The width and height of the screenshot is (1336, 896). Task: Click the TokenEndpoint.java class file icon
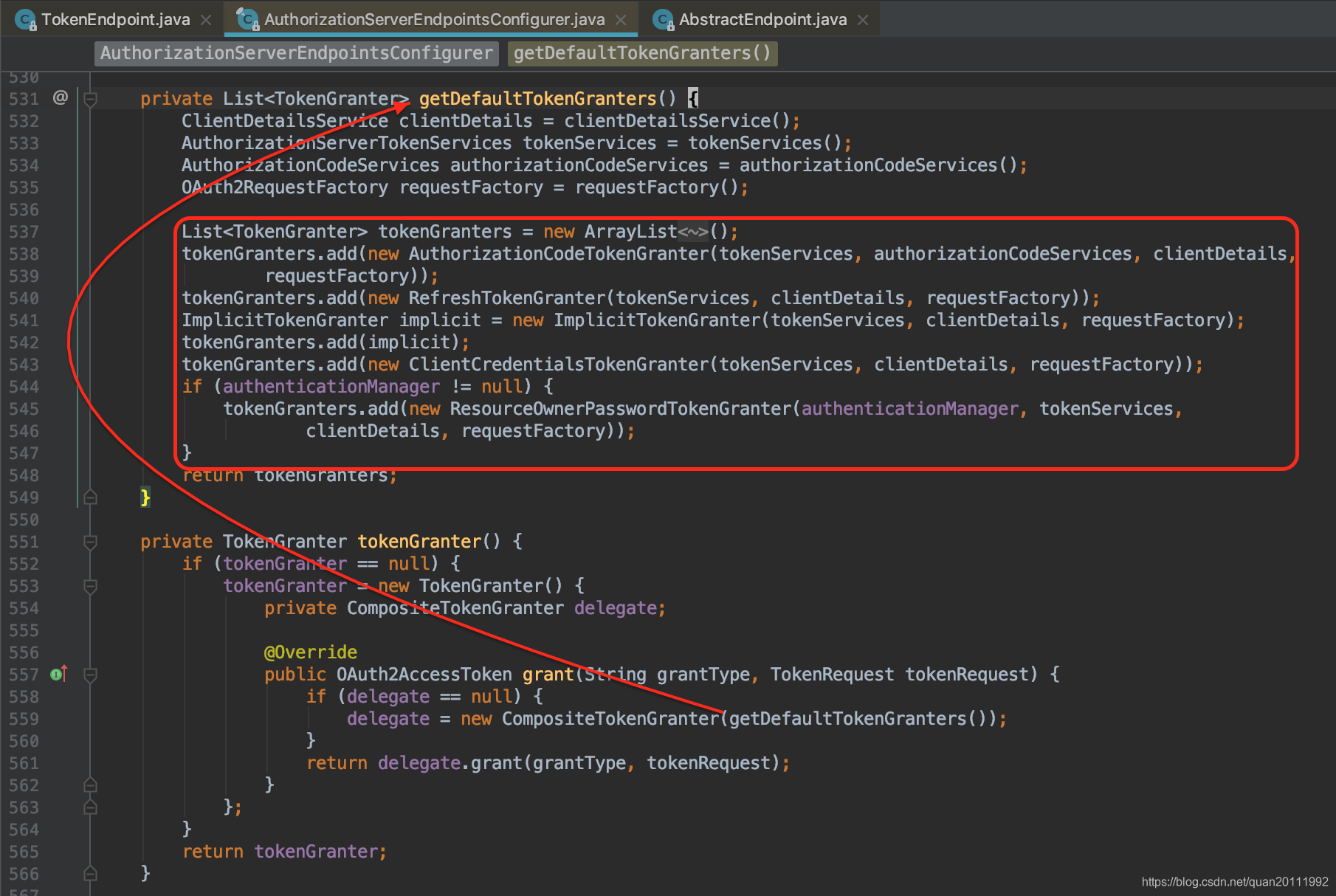coord(25,20)
